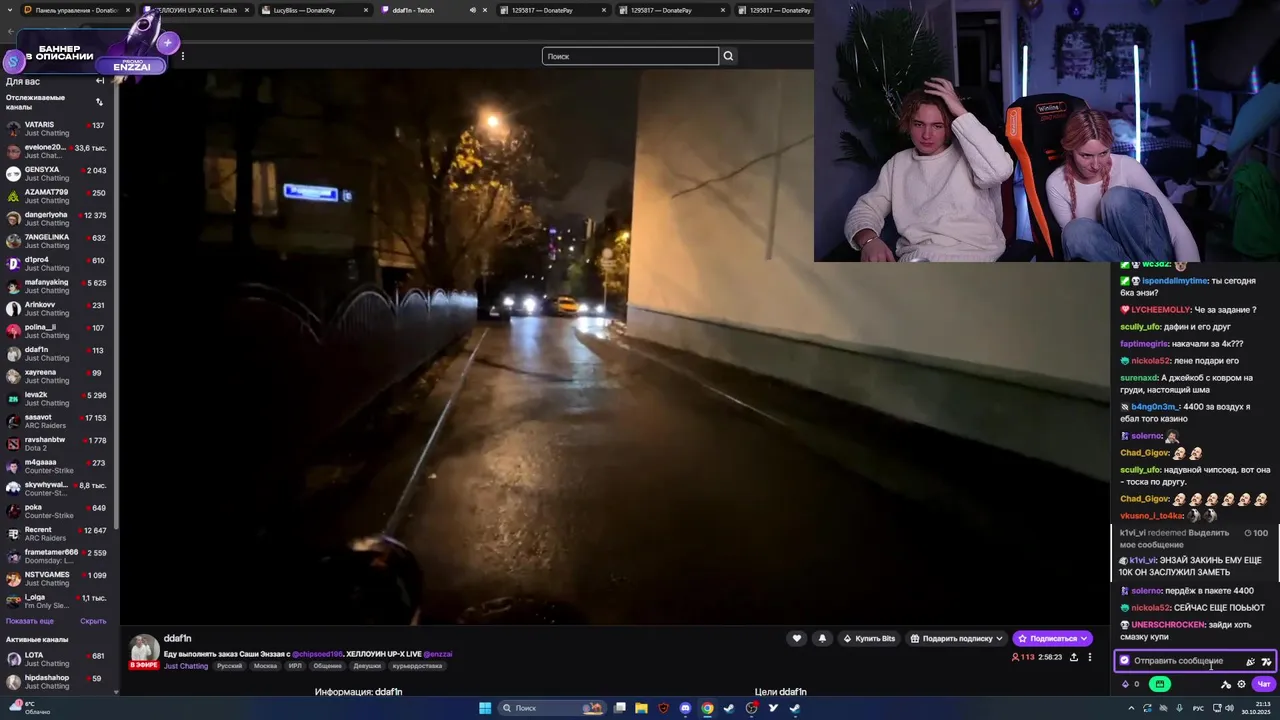The image size is (1280, 720).
Task: Open Подписаться subscribe dropdown
Action: coord(1052,638)
